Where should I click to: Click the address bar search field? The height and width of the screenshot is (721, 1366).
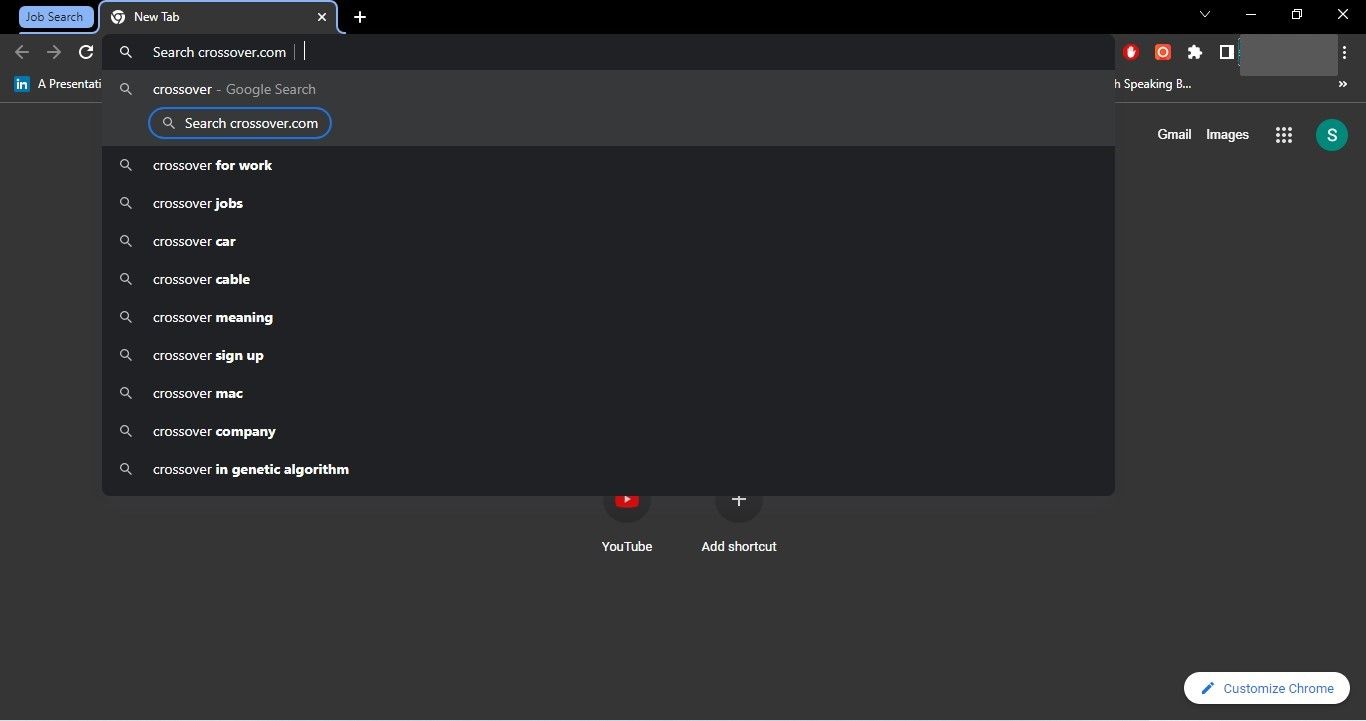[608, 52]
